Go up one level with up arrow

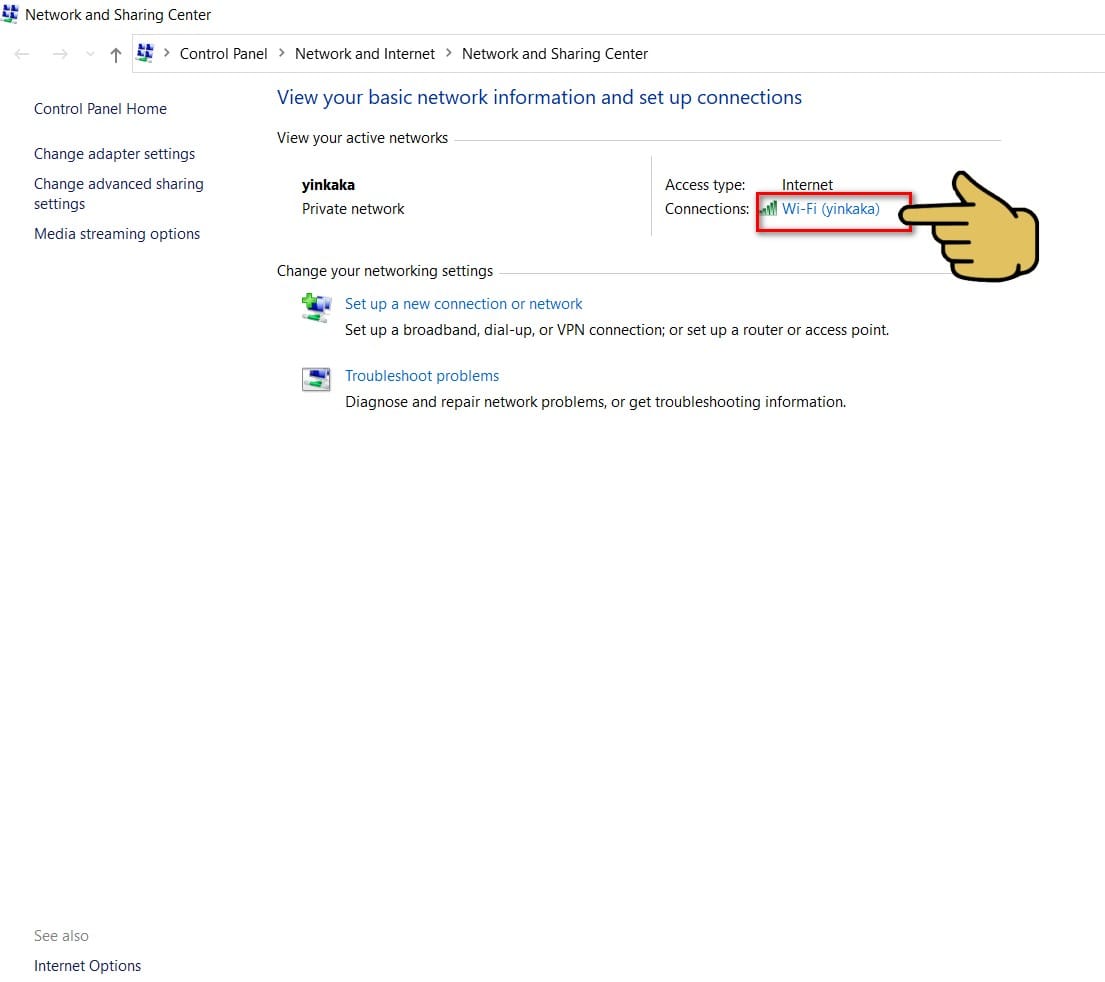coord(116,54)
